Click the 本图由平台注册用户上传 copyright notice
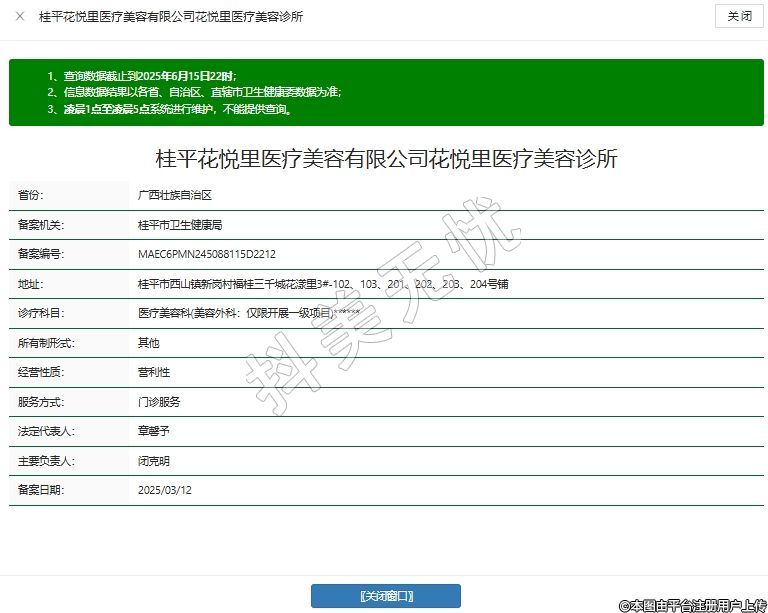The height and width of the screenshot is (613, 768). click(x=692, y=605)
